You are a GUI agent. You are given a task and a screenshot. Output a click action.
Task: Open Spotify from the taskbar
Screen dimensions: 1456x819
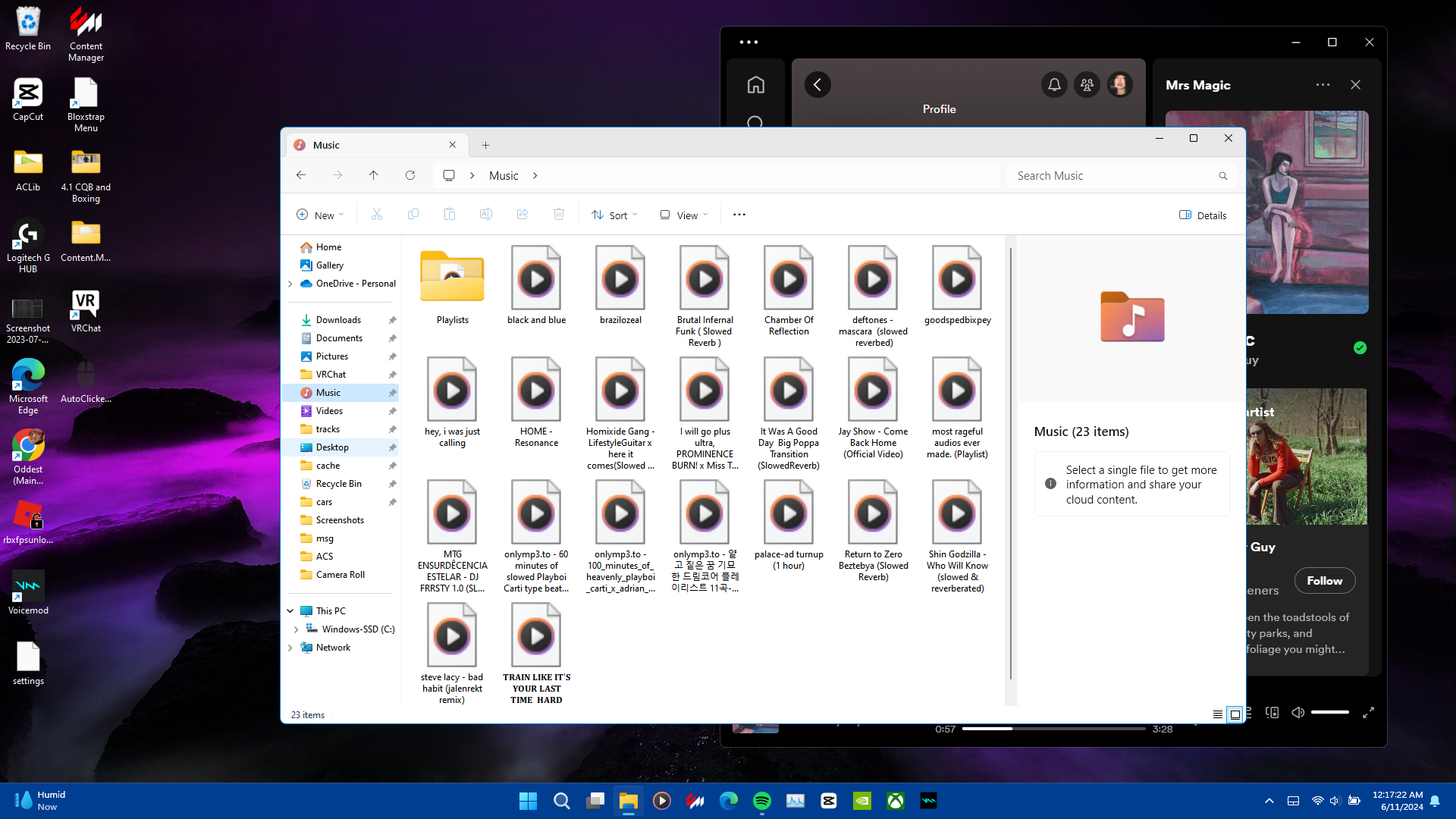[x=762, y=801]
